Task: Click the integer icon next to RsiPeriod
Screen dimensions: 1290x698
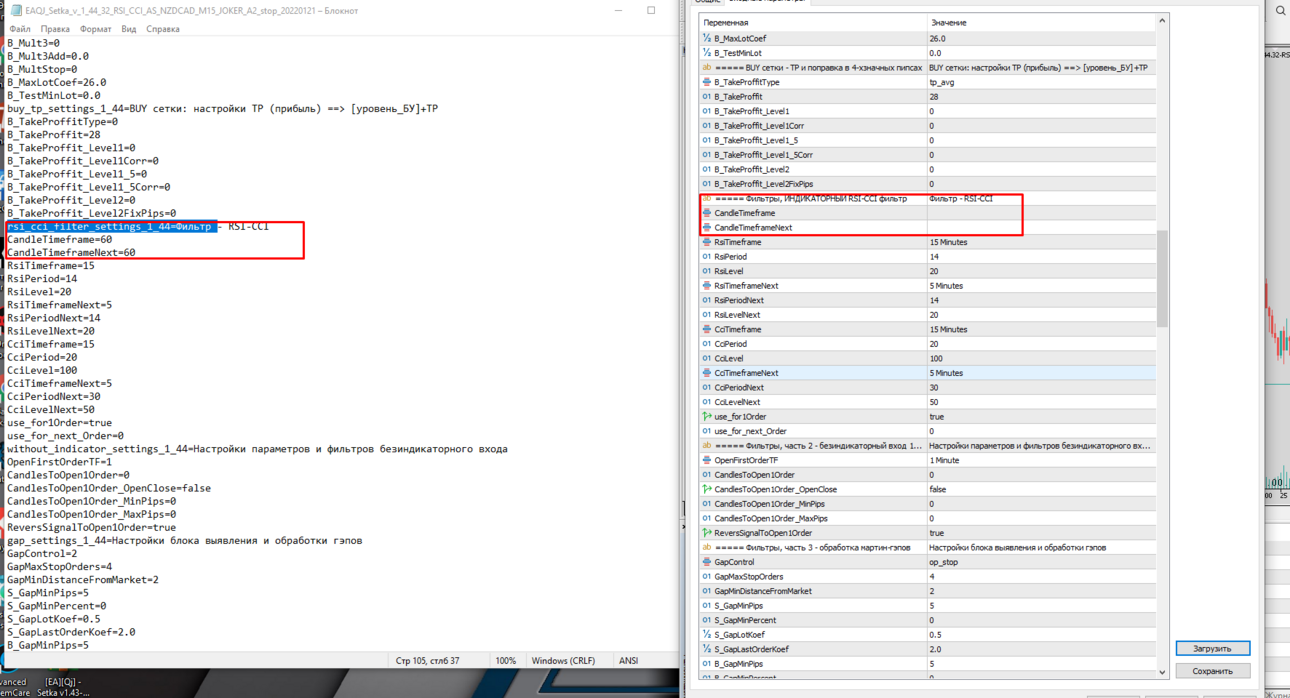Action: [x=707, y=257]
